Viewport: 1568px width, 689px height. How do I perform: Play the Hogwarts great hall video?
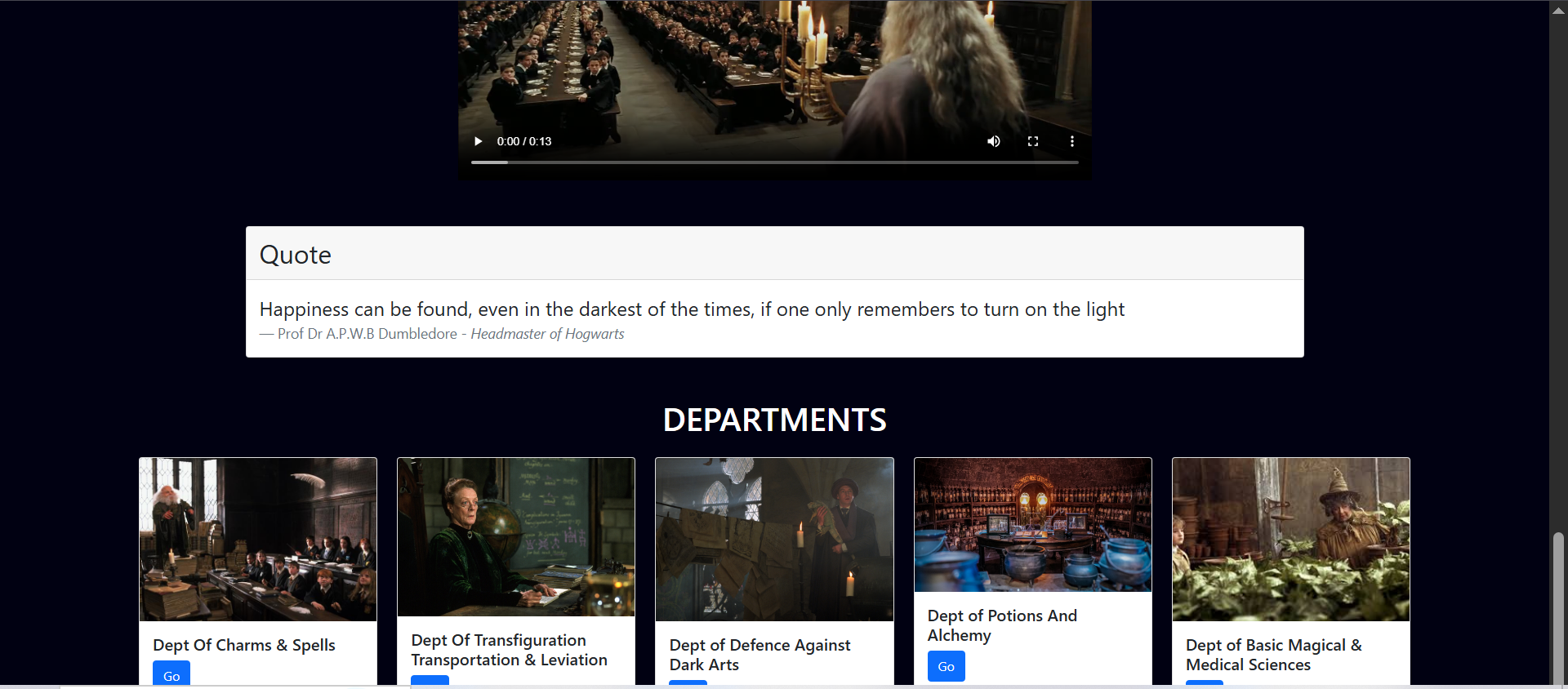point(479,141)
